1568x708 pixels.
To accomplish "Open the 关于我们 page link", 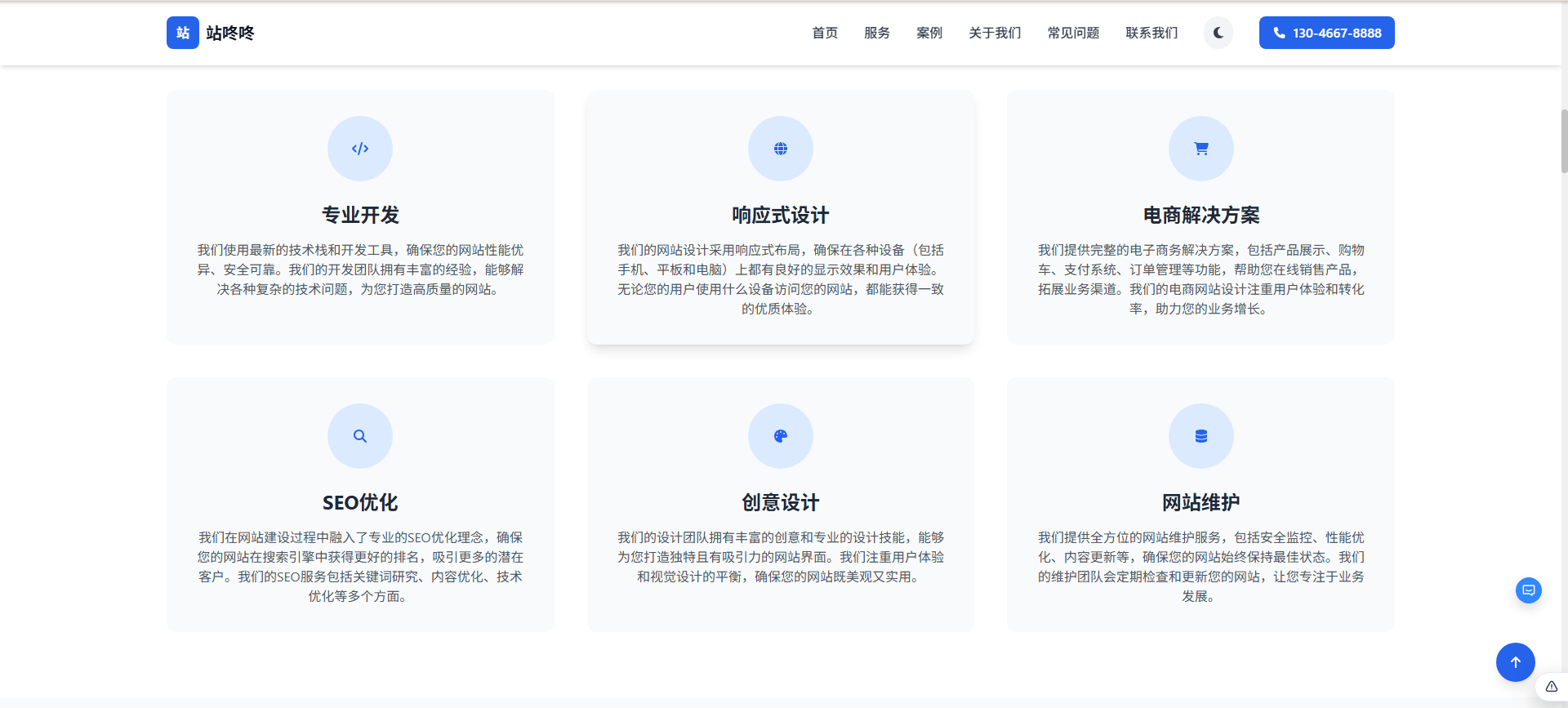I will click(994, 33).
